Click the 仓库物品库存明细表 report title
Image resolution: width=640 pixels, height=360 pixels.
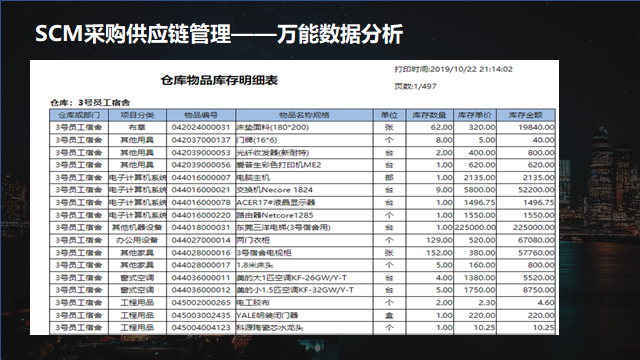[219, 80]
